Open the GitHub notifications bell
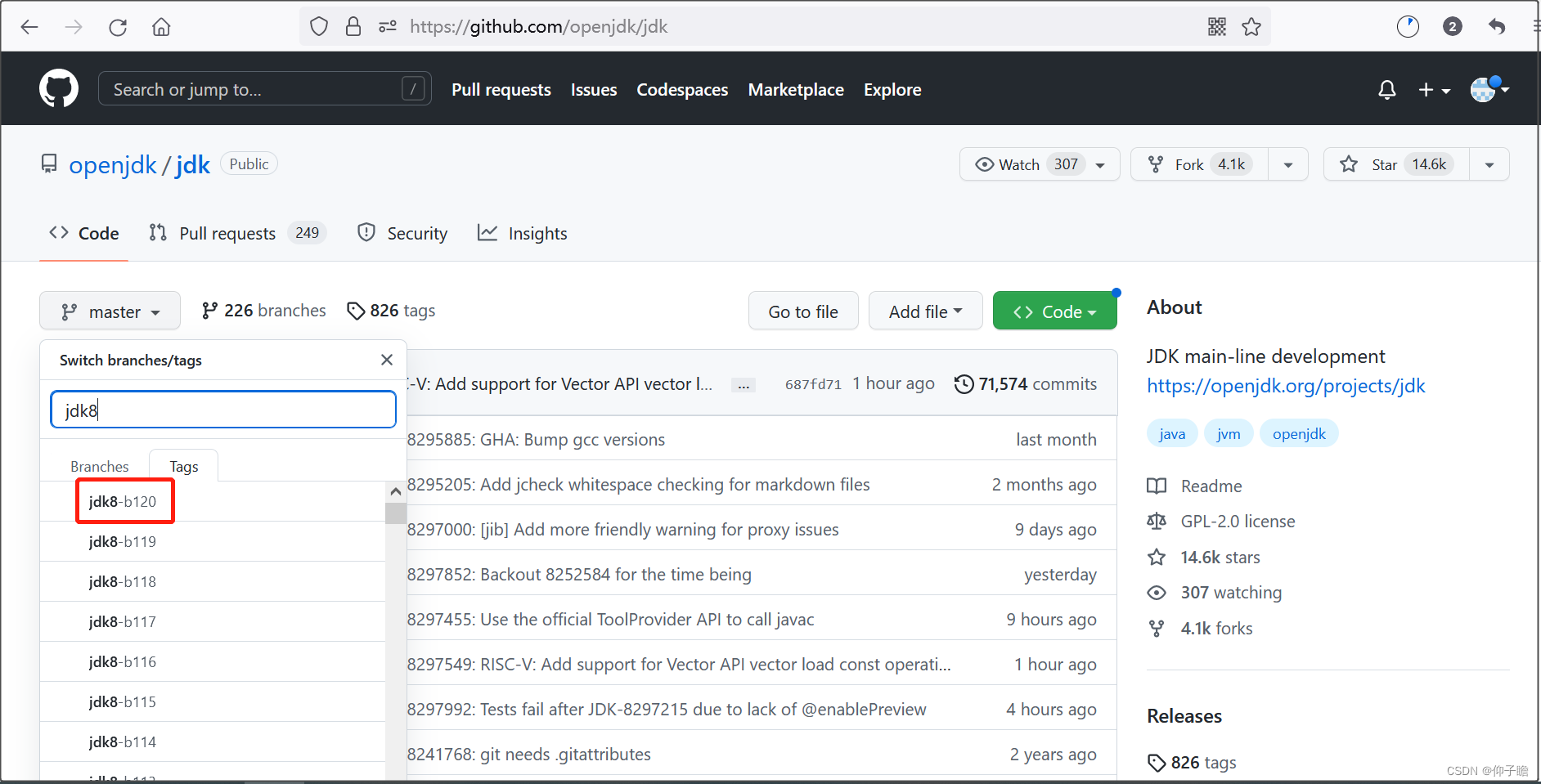The height and width of the screenshot is (784, 1541). tap(1386, 89)
